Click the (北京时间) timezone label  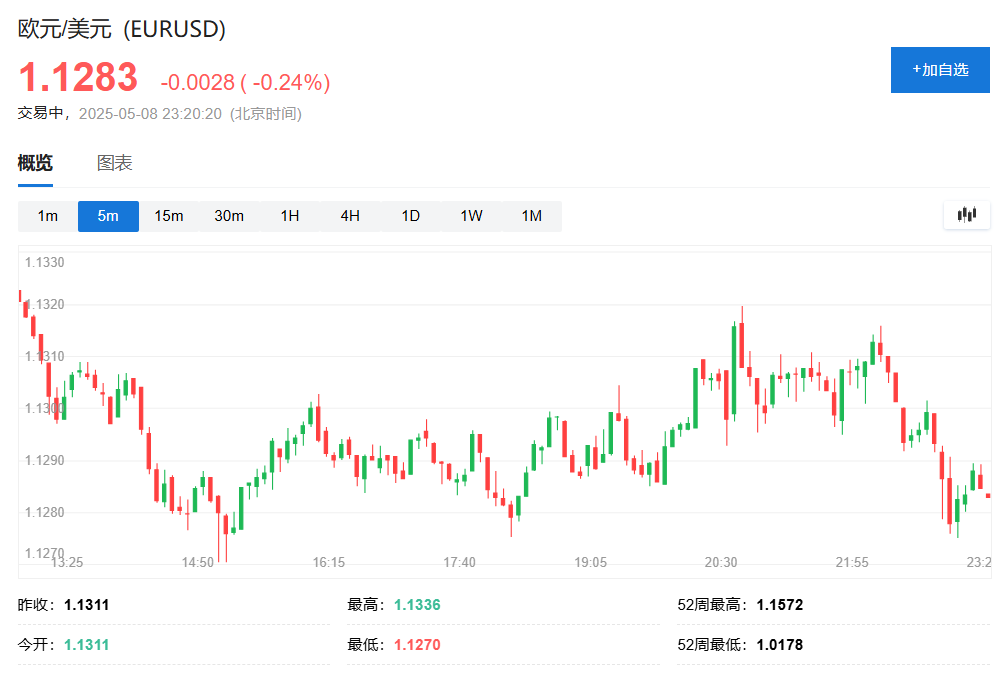click(266, 114)
